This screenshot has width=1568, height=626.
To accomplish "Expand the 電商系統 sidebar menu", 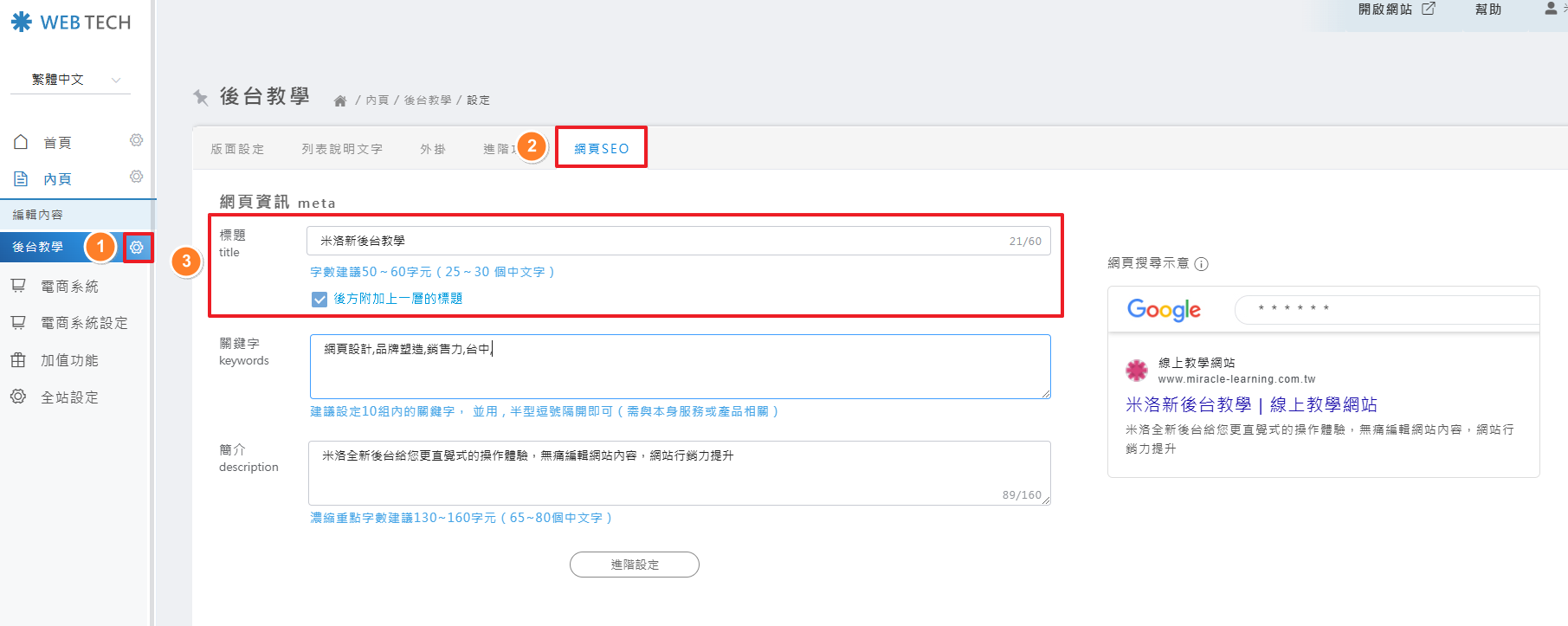I will click(69, 287).
